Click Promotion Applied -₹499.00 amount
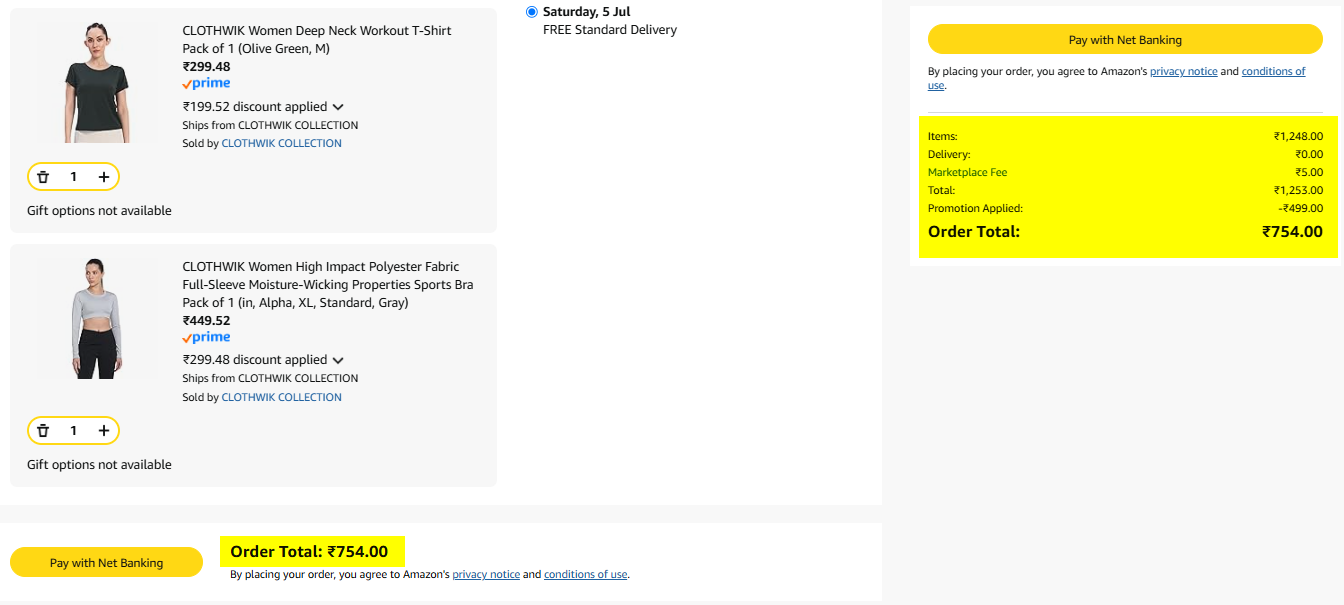The height and width of the screenshot is (605, 1344). [x=1300, y=209]
